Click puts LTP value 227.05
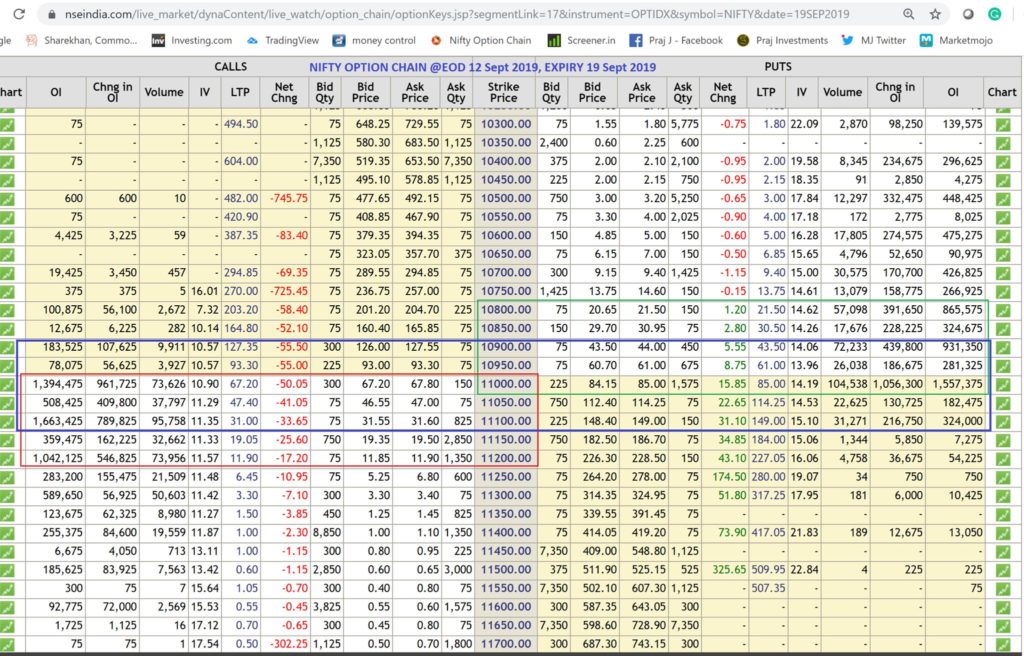Screen dimensions: 1024x656 tap(768, 459)
